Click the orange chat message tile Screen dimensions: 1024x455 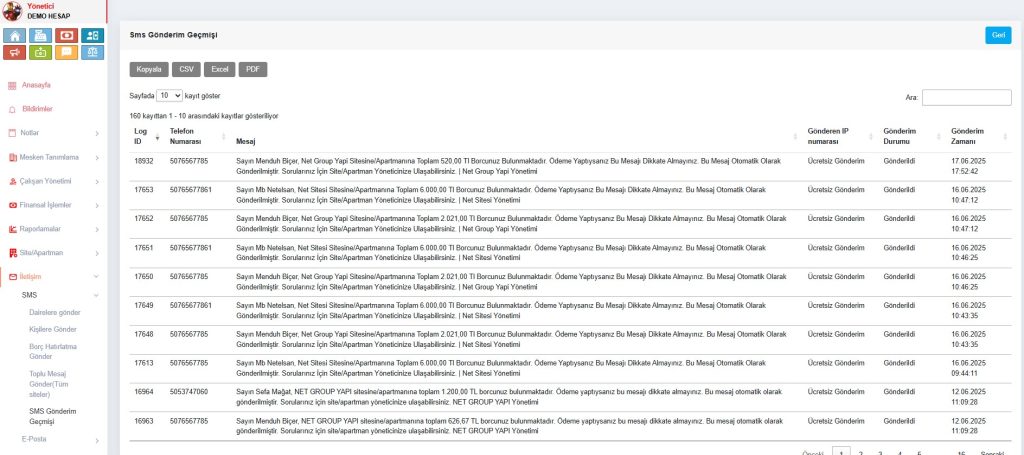[66, 53]
